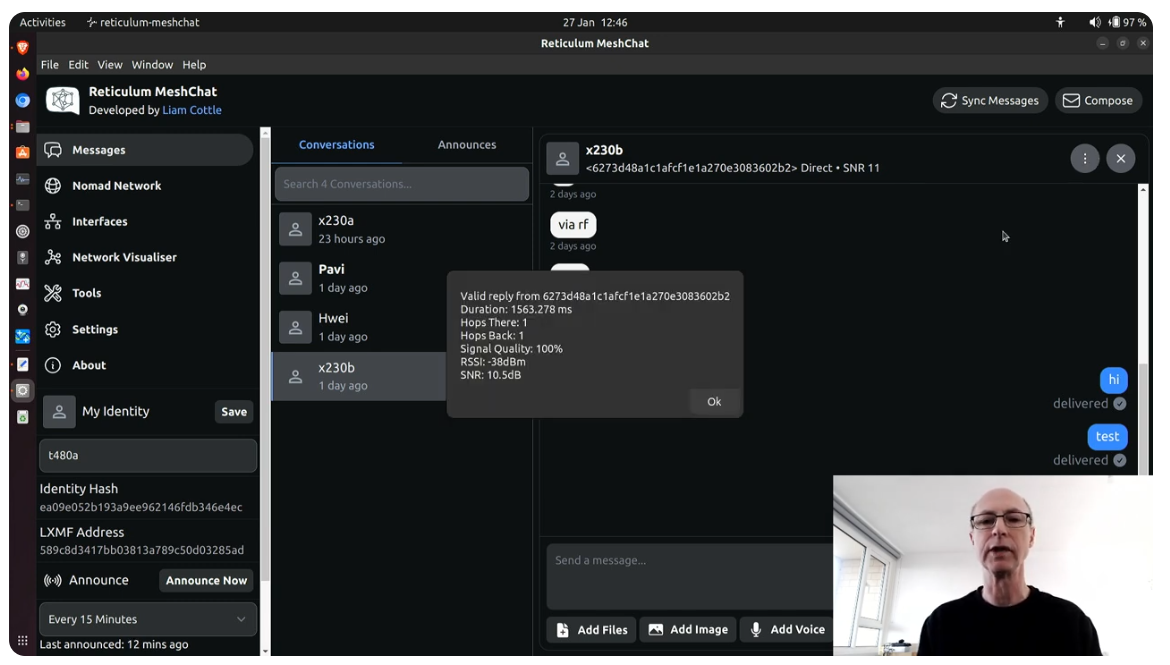Open the 27 Jan 12:46 clock menu
This screenshot has height=665, width=1170.
tap(595, 22)
